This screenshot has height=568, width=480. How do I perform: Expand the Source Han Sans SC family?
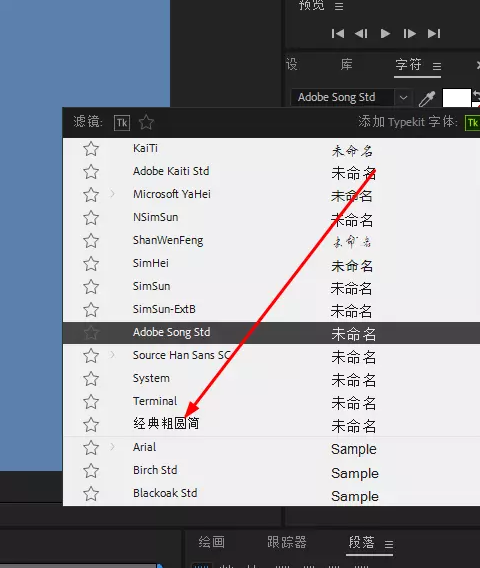coord(112,355)
